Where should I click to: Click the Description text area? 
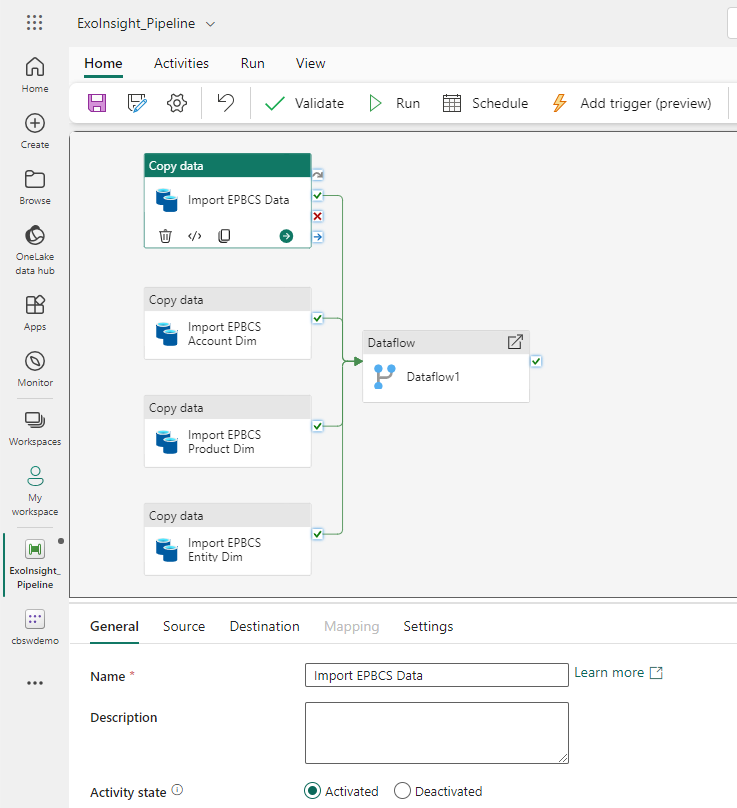(x=436, y=733)
